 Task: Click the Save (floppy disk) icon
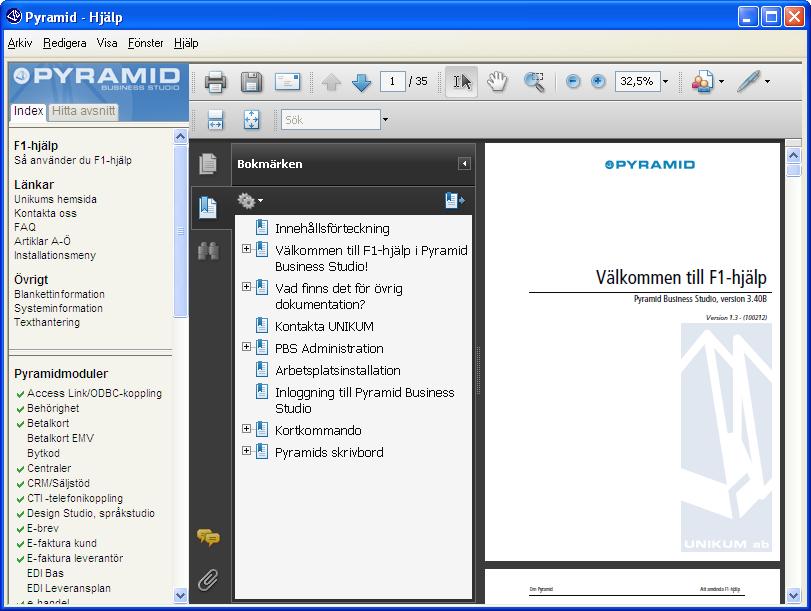click(x=251, y=82)
